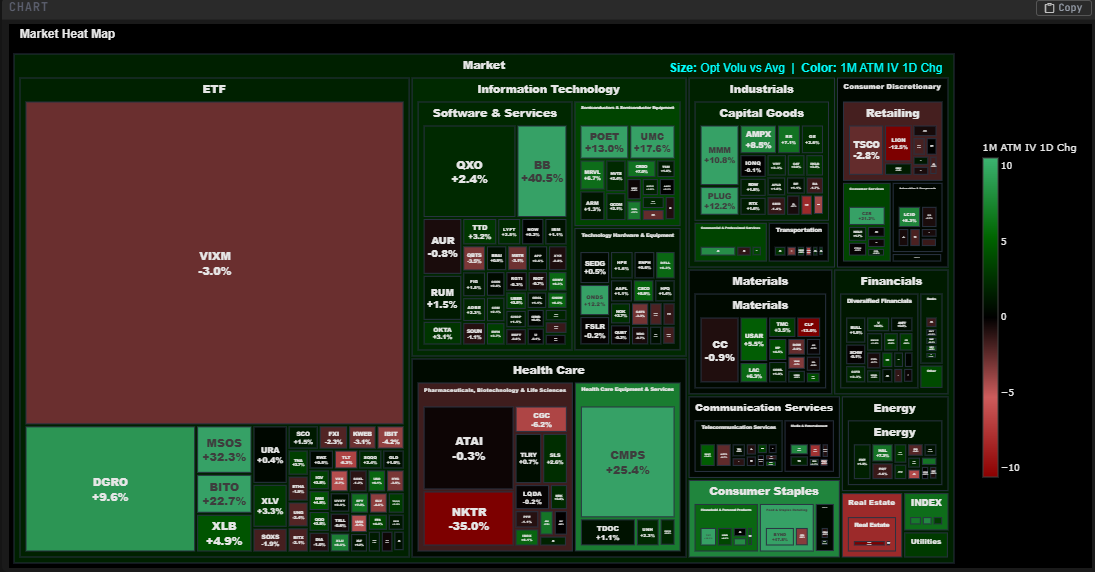Select the CMPS +25.4% tile
This screenshot has width=1095, height=572.
(x=628, y=462)
